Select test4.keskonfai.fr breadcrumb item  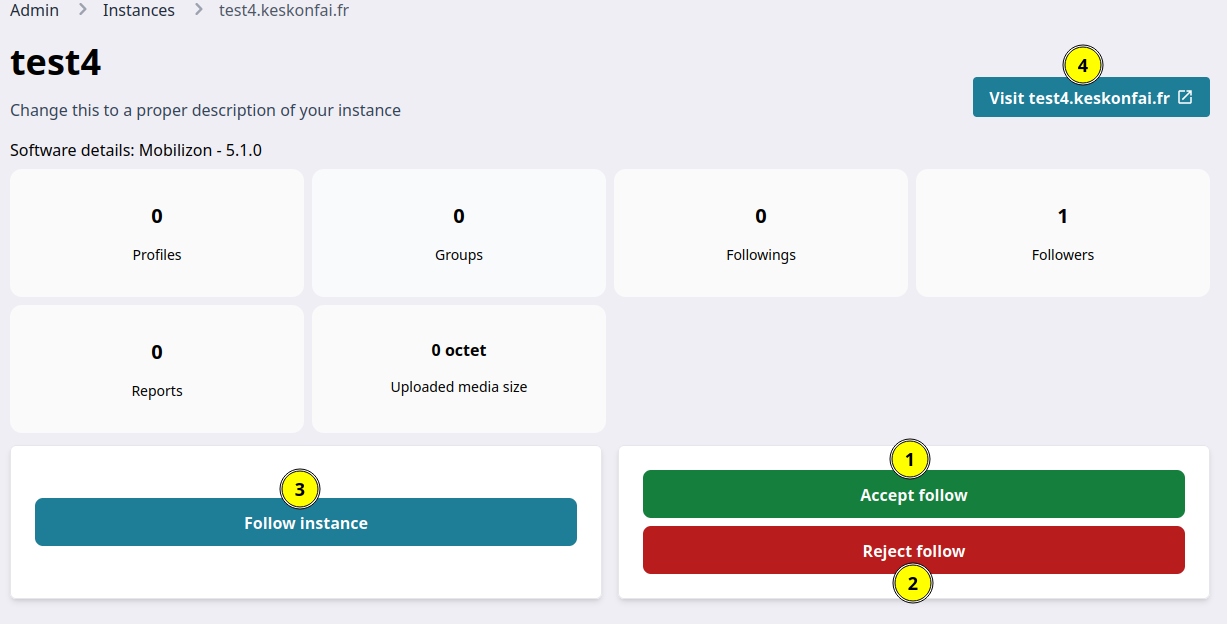click(284, 10)
